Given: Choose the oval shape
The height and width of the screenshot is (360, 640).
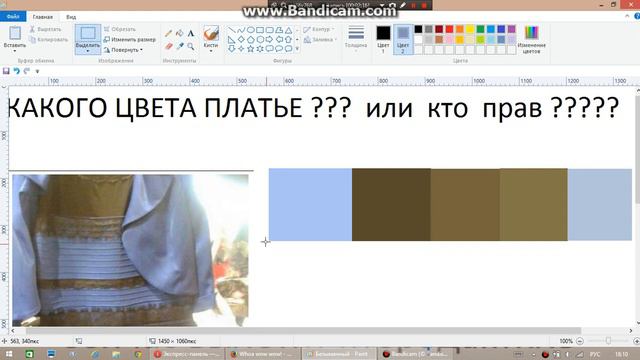Looking at the screenshot, I should tap(250, 30).
